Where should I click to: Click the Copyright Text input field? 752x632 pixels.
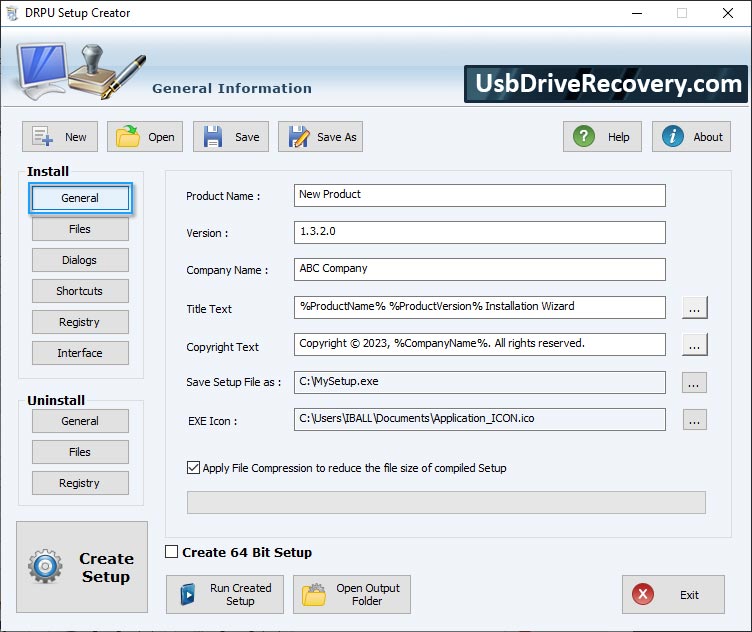(480, 344)
